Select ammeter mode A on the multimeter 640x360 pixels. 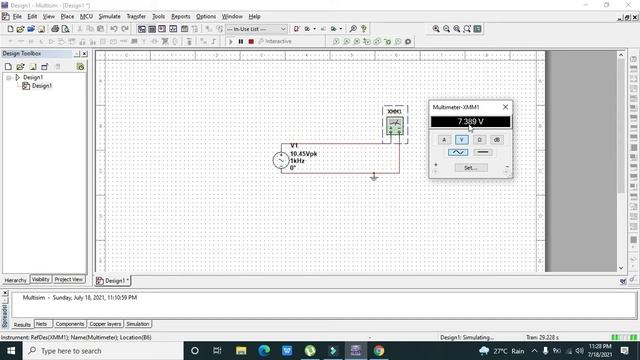click(444, 140)
